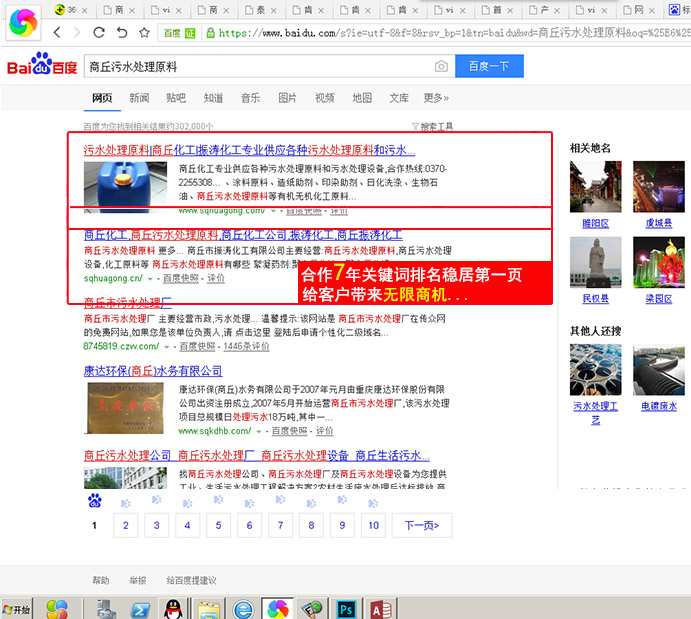The width and height of the screenshot is (691, 619).
Task: Open file explorer folder in taskbar
Action: pos(209,610)
